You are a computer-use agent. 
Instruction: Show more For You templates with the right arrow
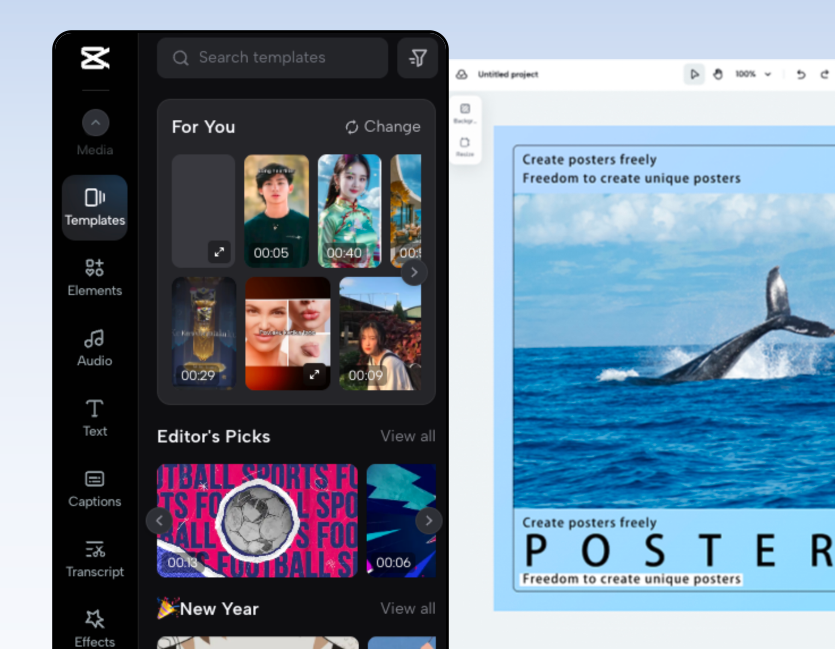(x=414, y=272)
